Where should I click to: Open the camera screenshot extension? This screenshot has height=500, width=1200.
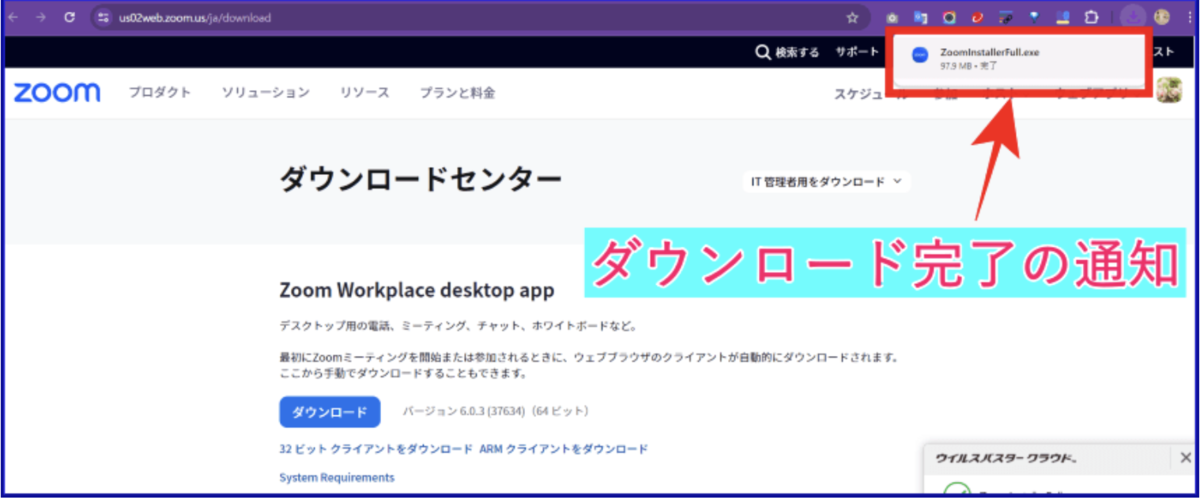[893, 17]
